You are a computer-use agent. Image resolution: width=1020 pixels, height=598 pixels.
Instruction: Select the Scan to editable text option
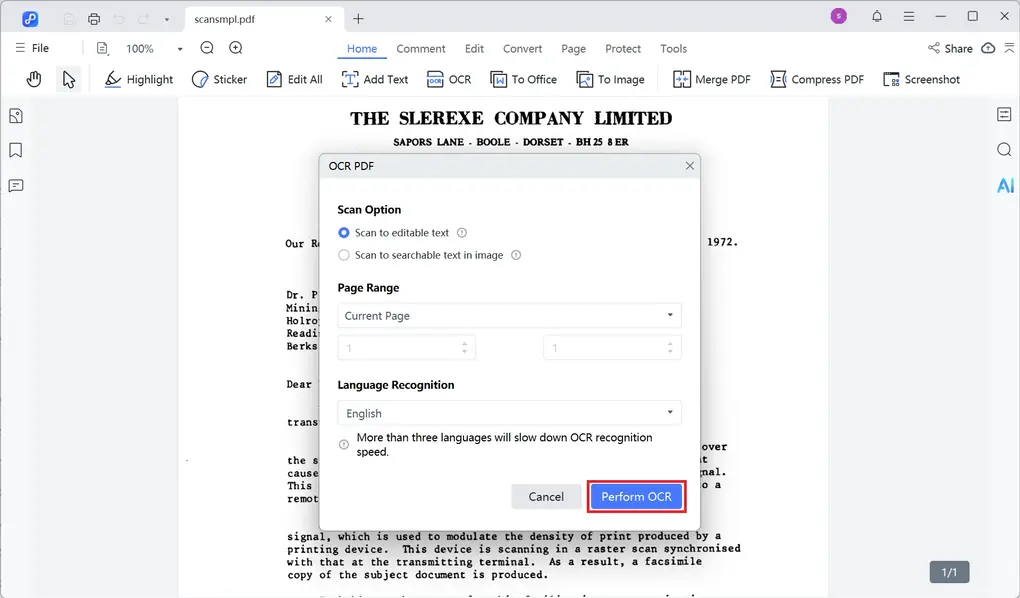[x=343, y=232]
